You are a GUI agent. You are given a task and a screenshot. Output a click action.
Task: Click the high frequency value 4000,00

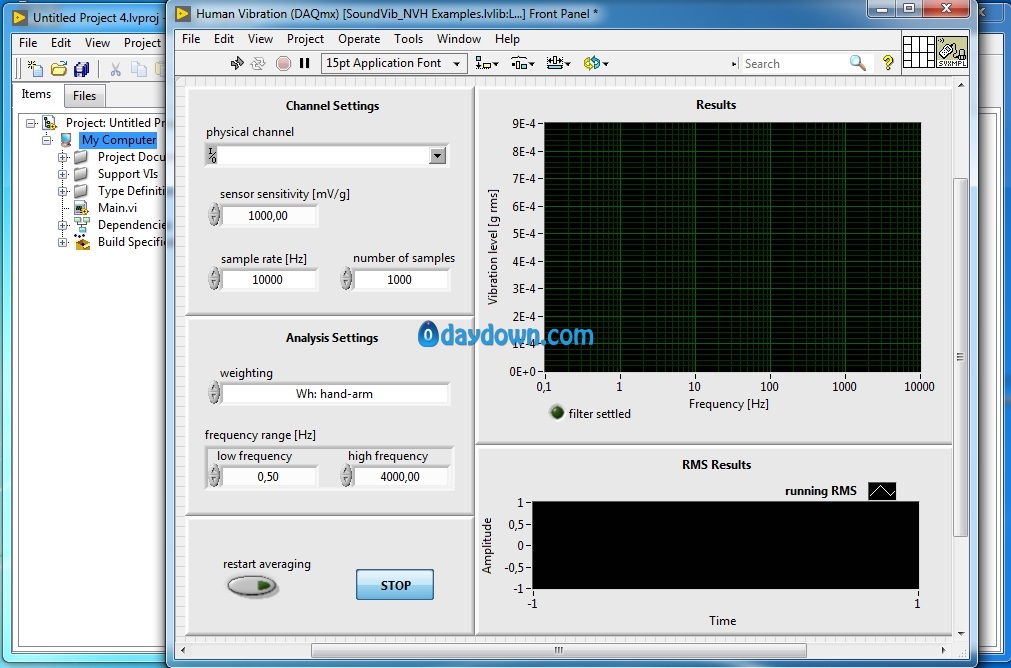400,476
